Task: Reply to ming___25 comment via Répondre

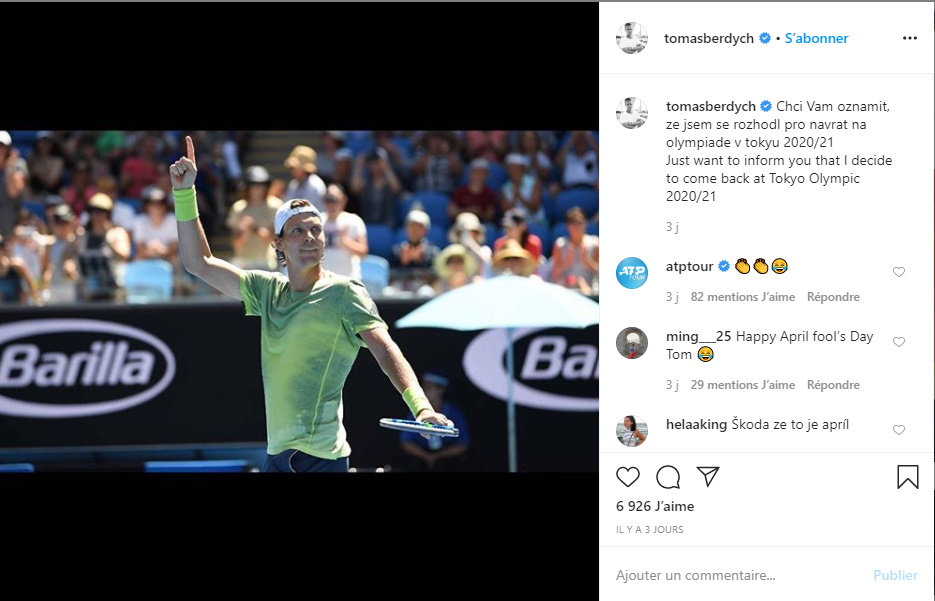Action: pyautogui.click(x=833, y=385)
